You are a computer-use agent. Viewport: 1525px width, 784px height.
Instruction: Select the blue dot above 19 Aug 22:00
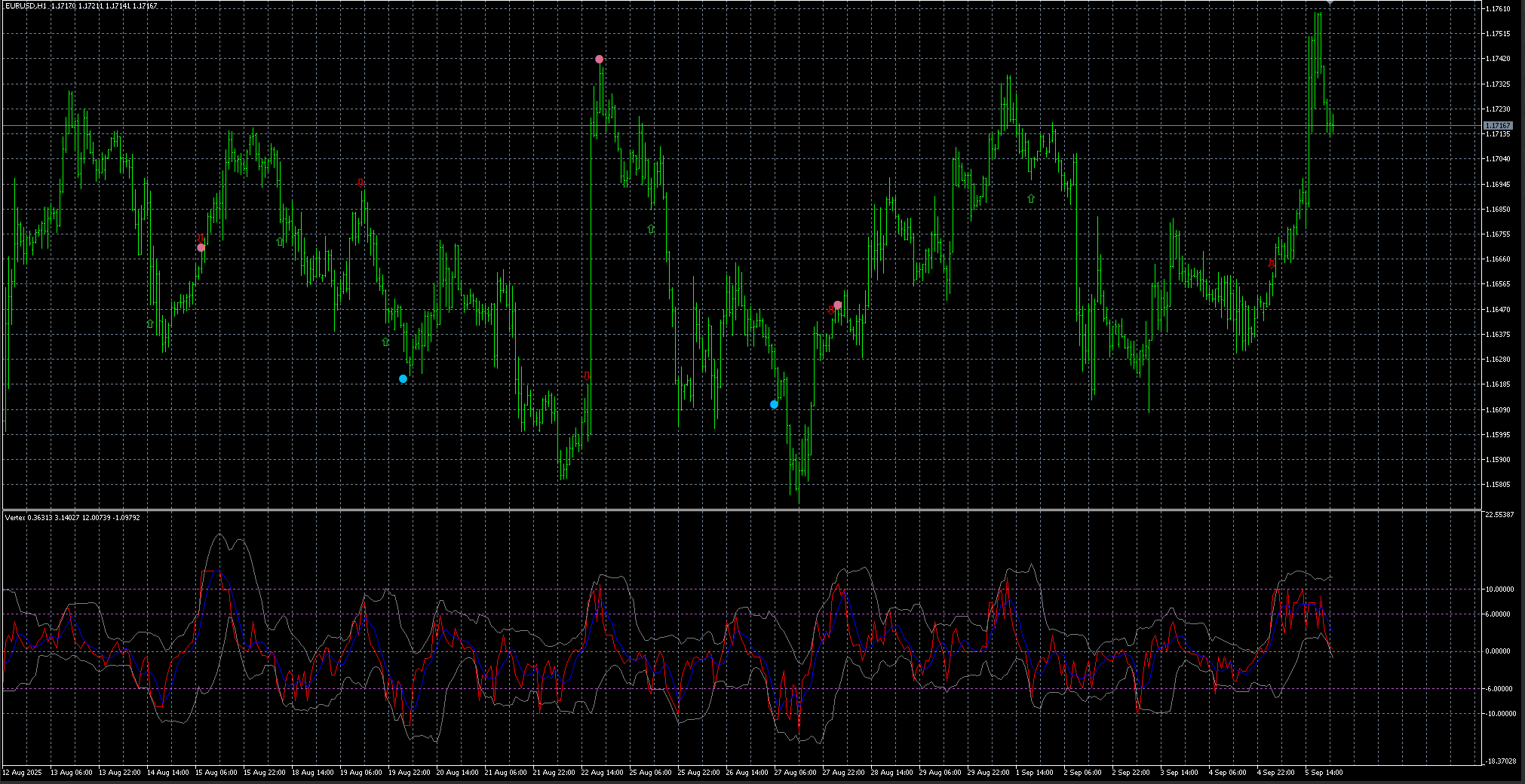tap(403, 378)
